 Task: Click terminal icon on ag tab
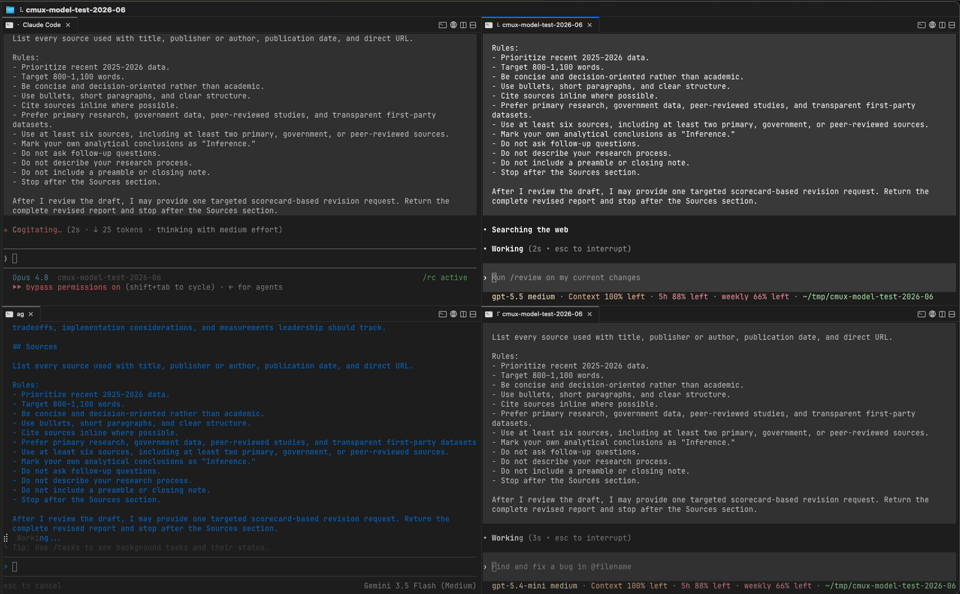tap(9, 314)
